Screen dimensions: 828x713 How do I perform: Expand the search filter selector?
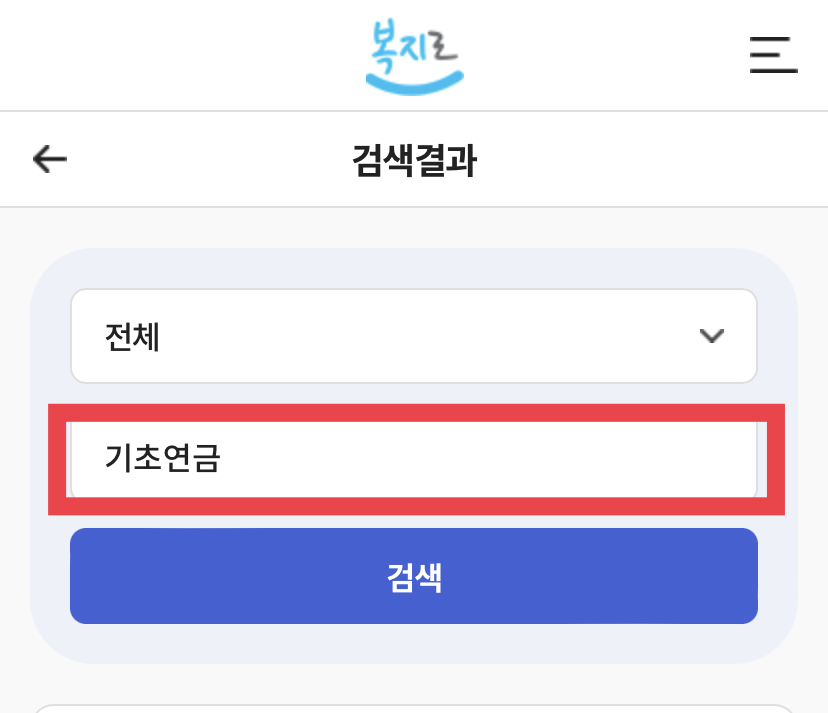pos(413,336)
